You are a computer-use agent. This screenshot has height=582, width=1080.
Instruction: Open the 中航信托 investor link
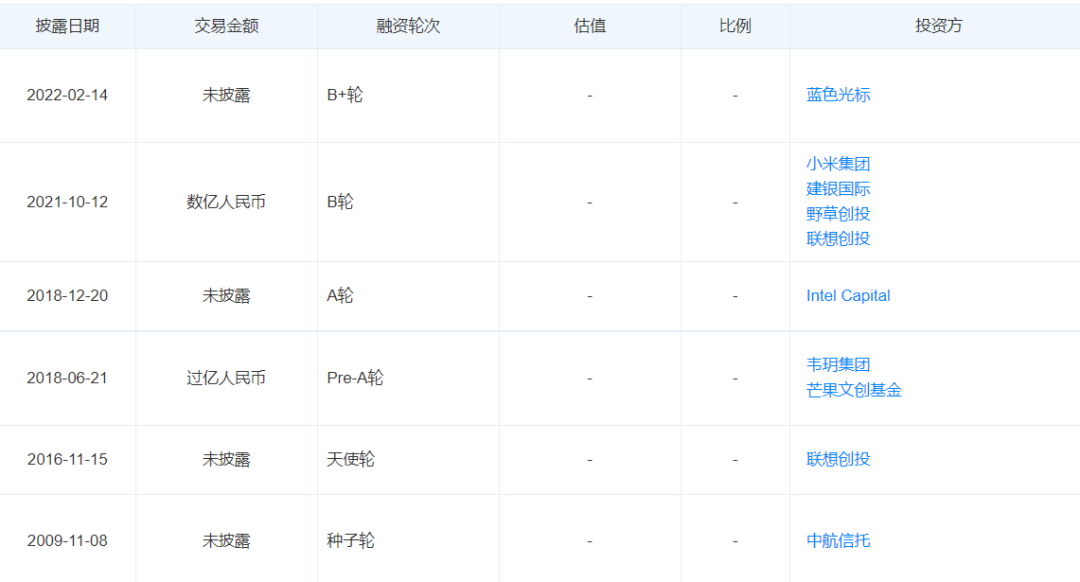(838, 541)
